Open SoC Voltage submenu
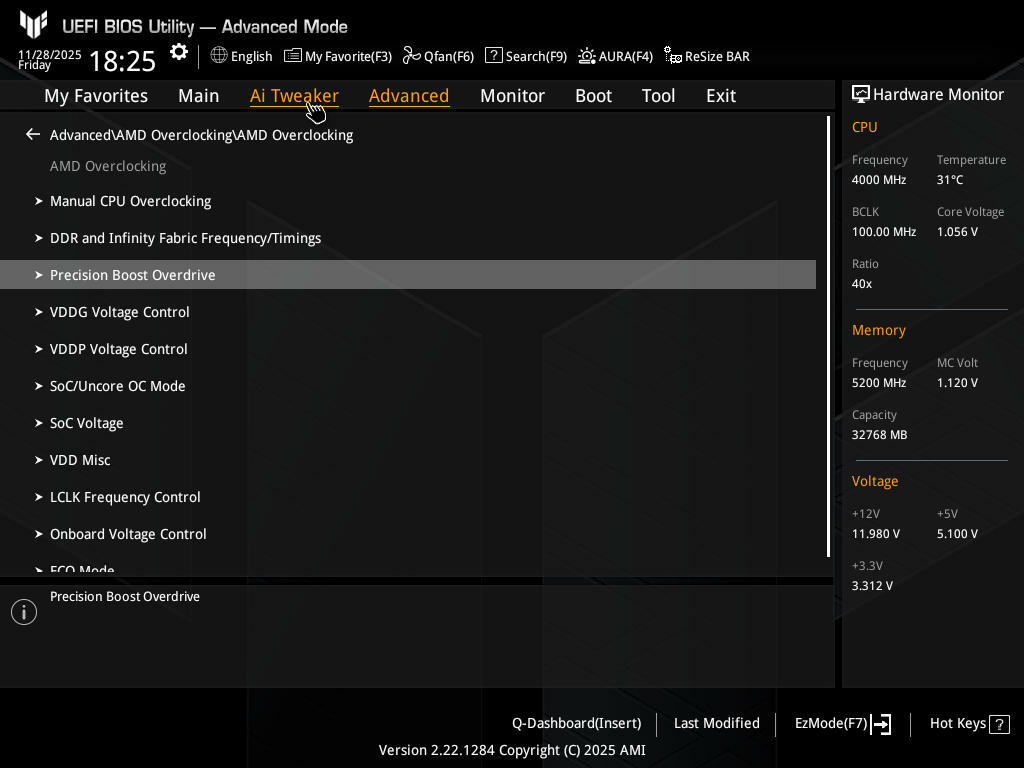Image resolution: width=1024 pixels, height=768 pixels. coord(86,423)
